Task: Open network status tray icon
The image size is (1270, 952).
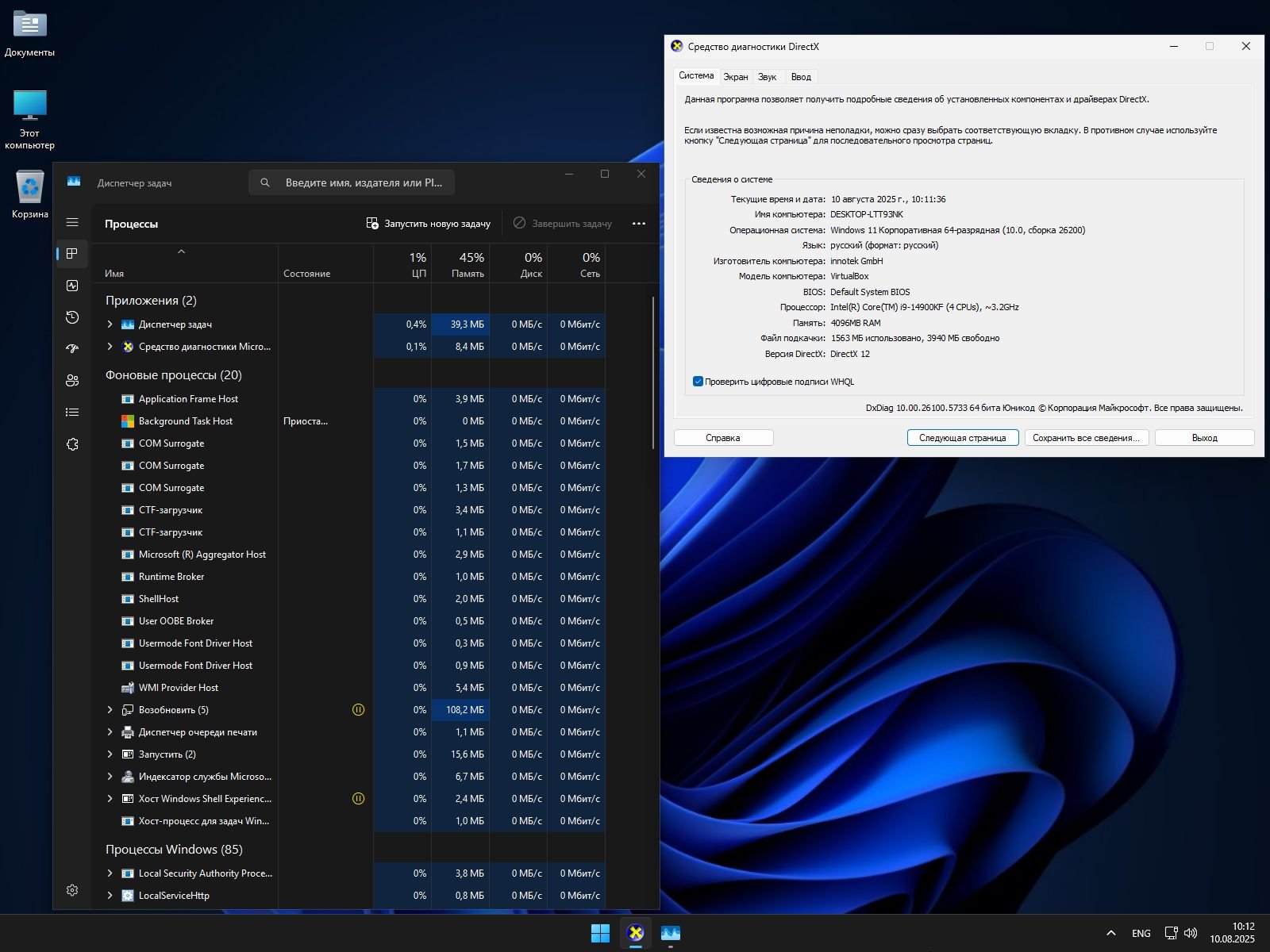Action: (1172, 933)
